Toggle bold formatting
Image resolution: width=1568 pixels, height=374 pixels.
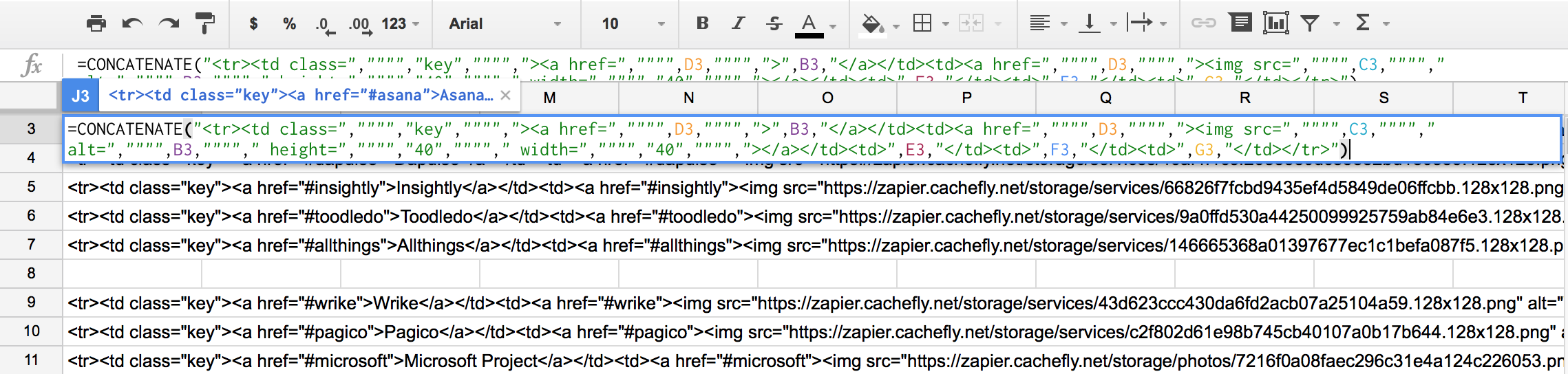point(703,23)
